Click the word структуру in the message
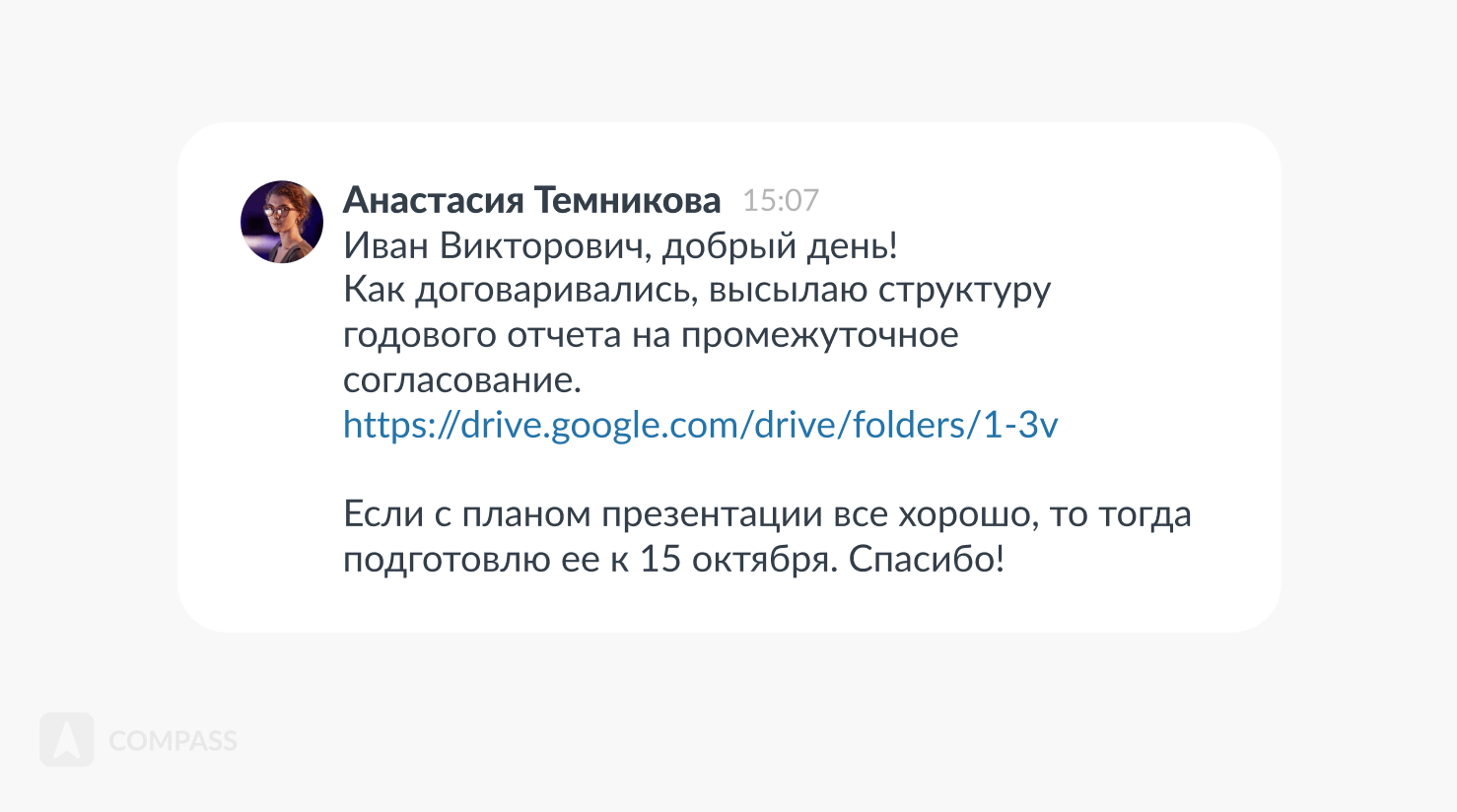 [x=964, y=290]
